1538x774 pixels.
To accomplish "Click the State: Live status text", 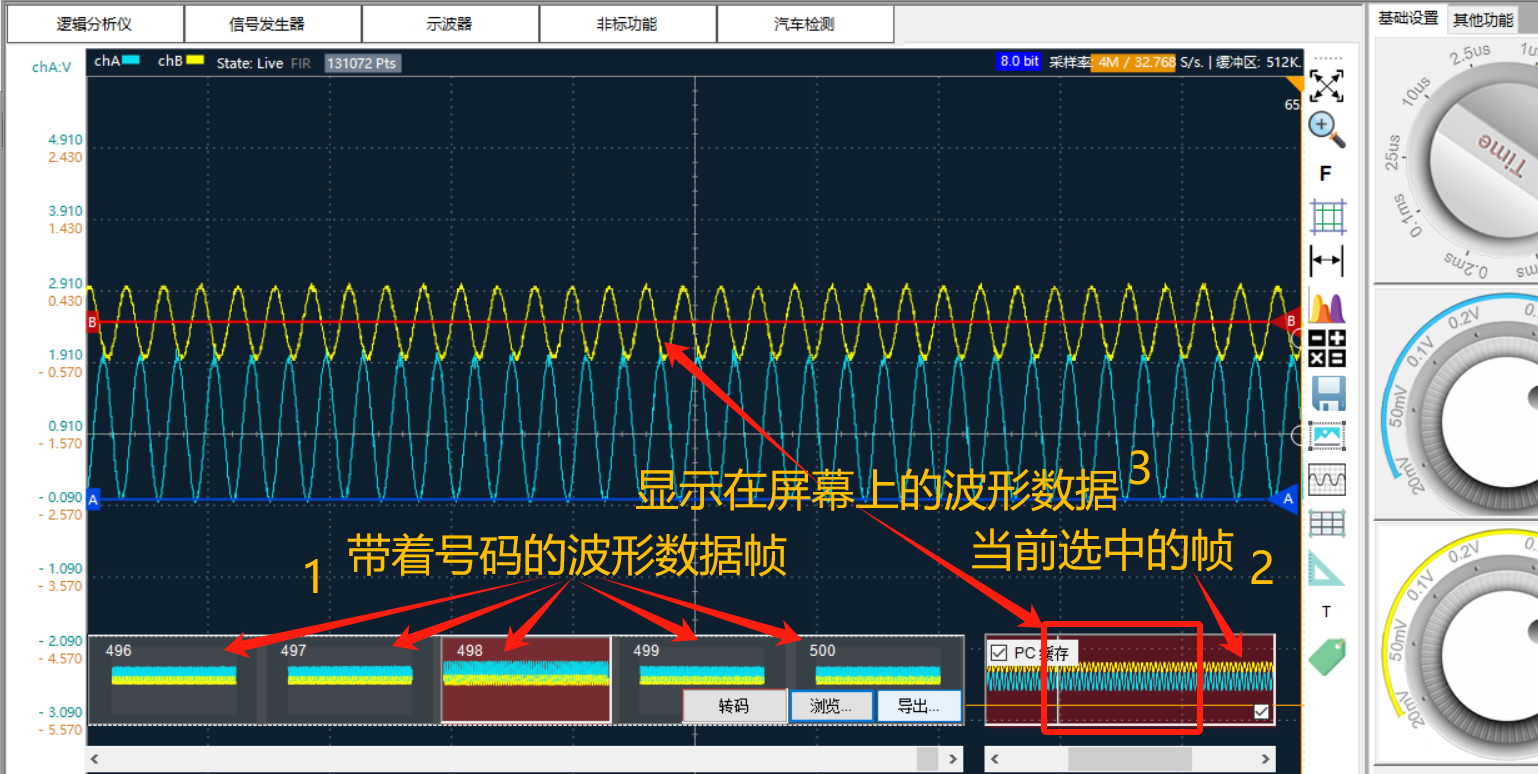I will click(250, 63).
